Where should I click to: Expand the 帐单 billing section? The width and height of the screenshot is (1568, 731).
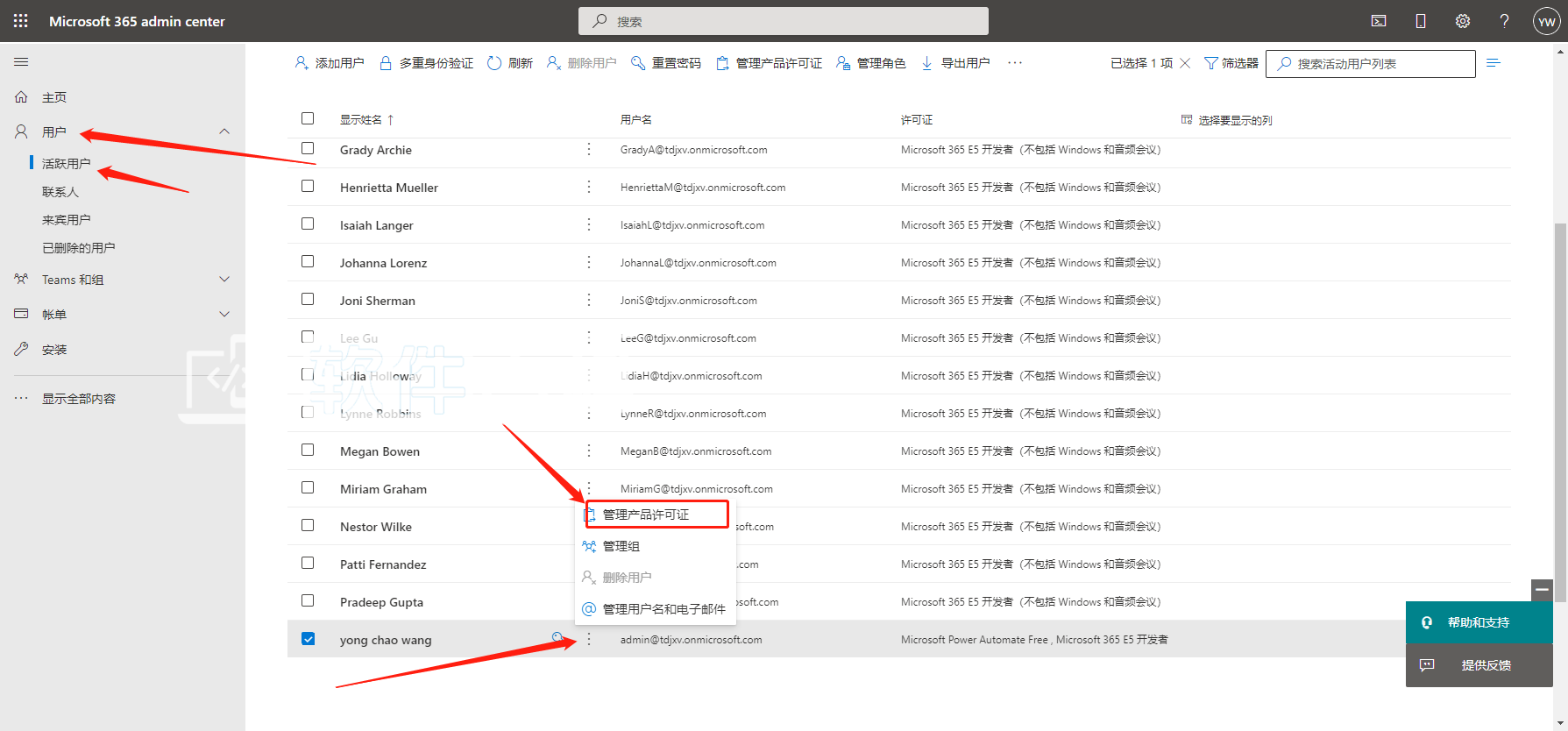point(224,314)
